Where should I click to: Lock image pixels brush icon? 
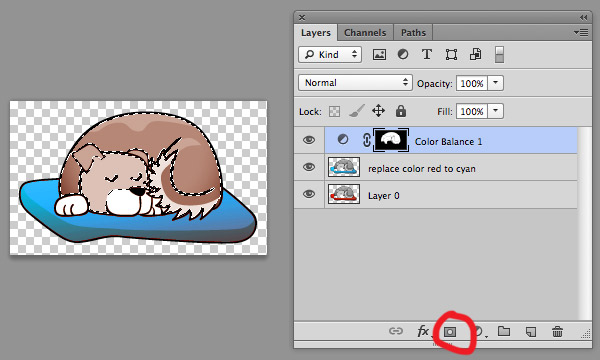click(x=357, y=111)
